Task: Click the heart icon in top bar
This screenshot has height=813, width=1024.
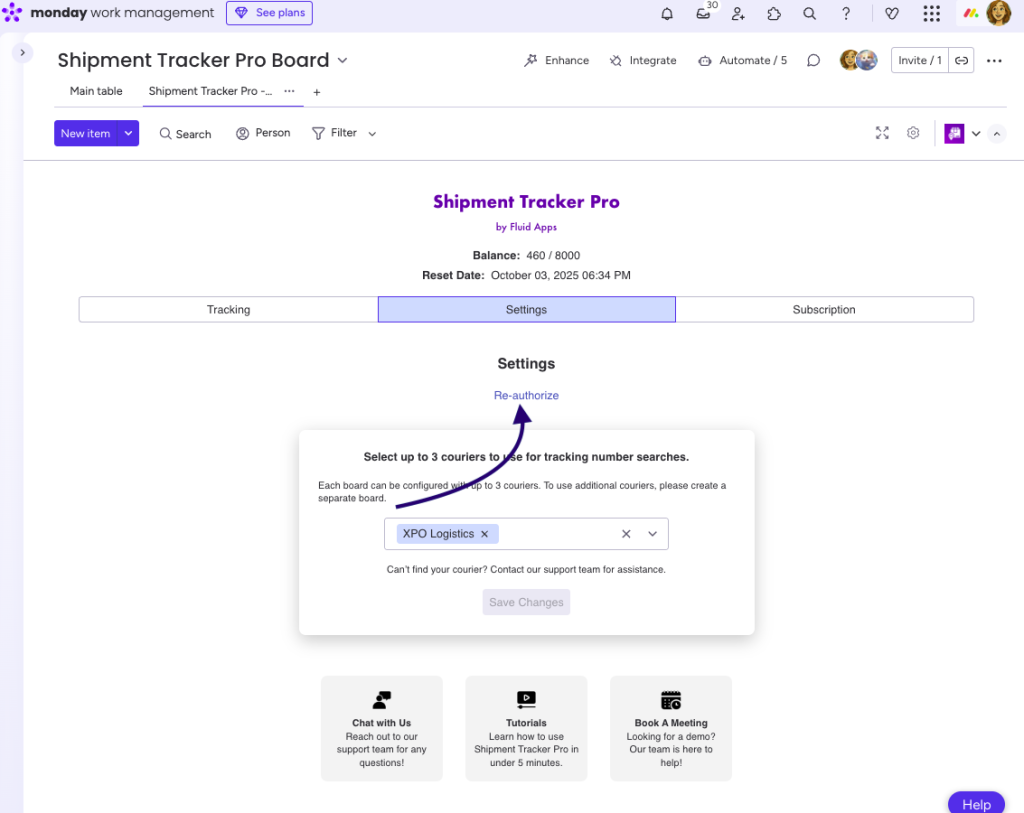Action: [891, 14]
